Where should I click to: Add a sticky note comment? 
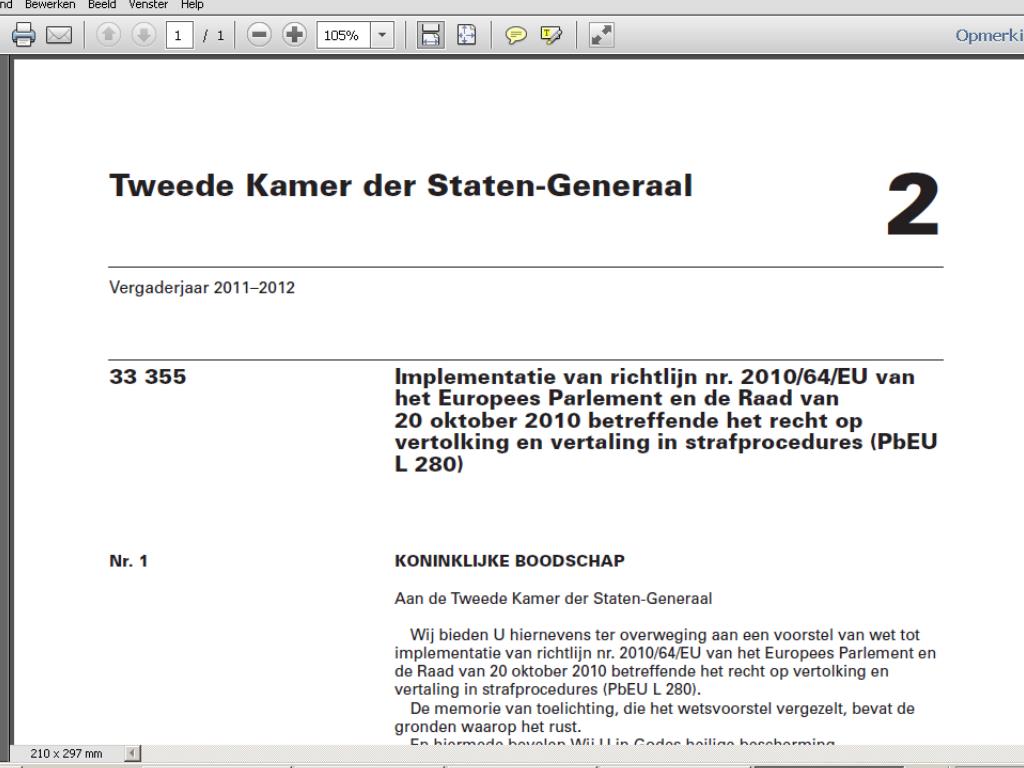pos(516,35)
